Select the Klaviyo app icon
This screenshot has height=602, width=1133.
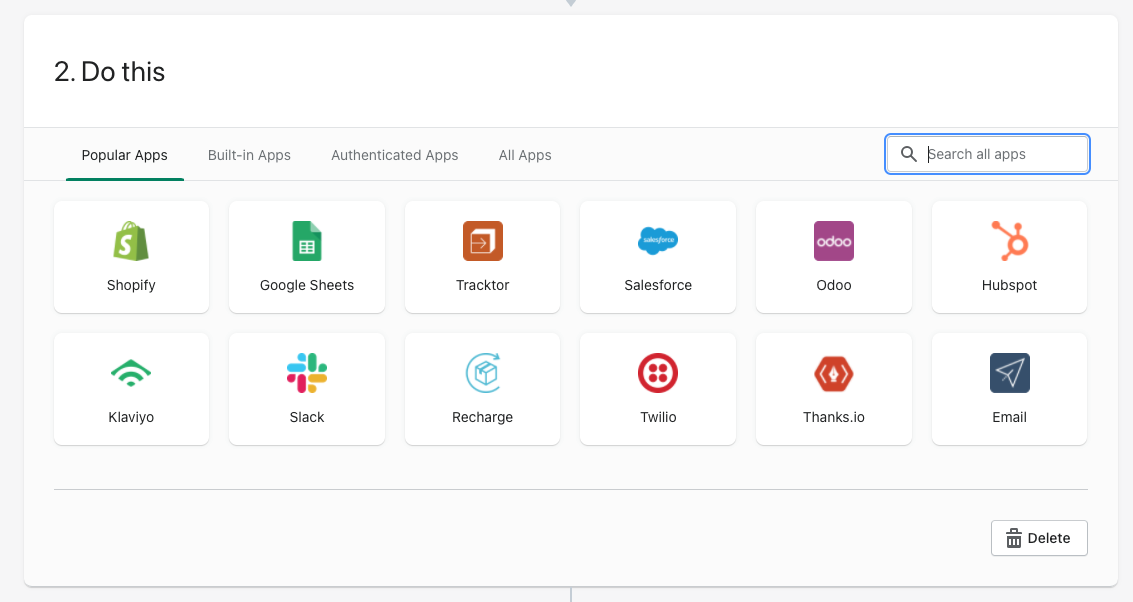click(x=131, y=373)
